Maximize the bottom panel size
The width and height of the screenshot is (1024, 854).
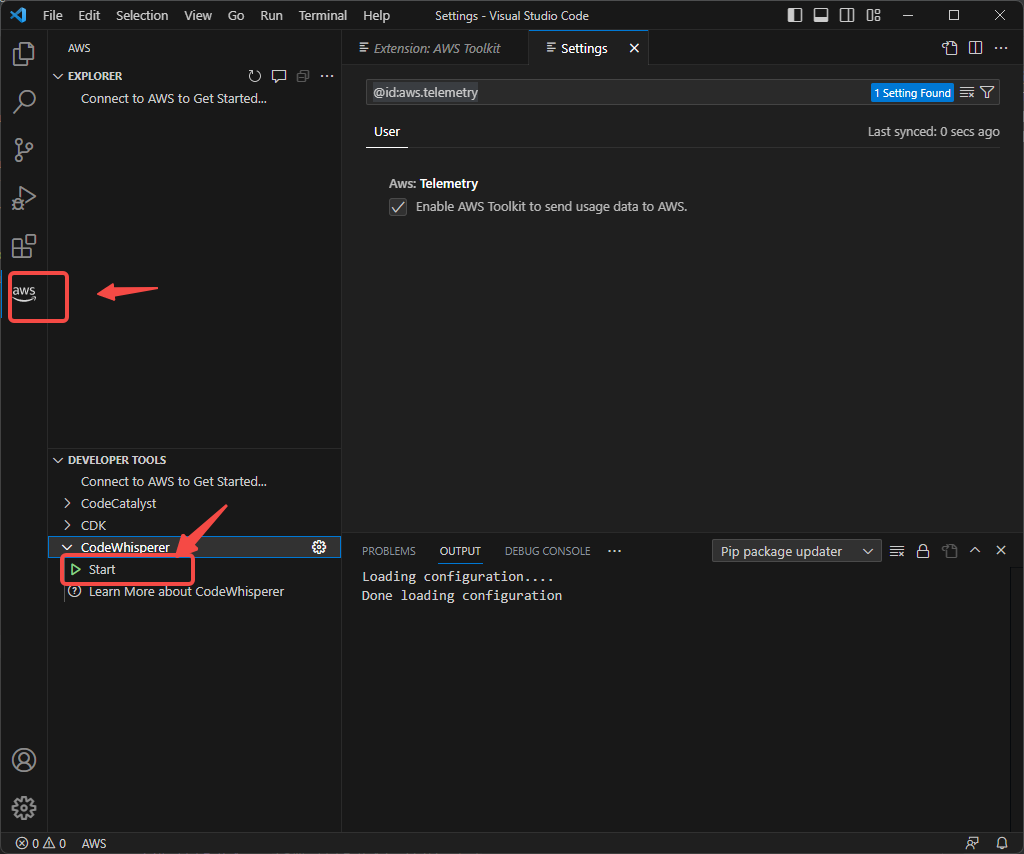click(x=975, y=550)
